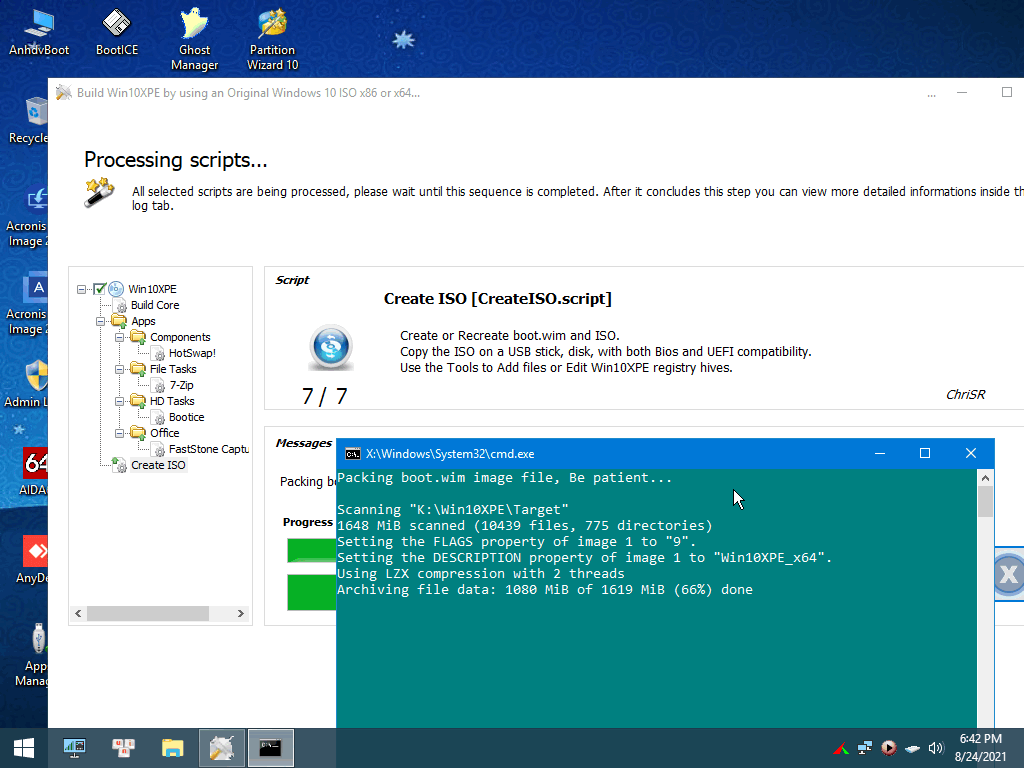Viewport: 1024px width, 768px height.
Task: Maximize the cmd.exe window
Action: [x=925, y=453]
